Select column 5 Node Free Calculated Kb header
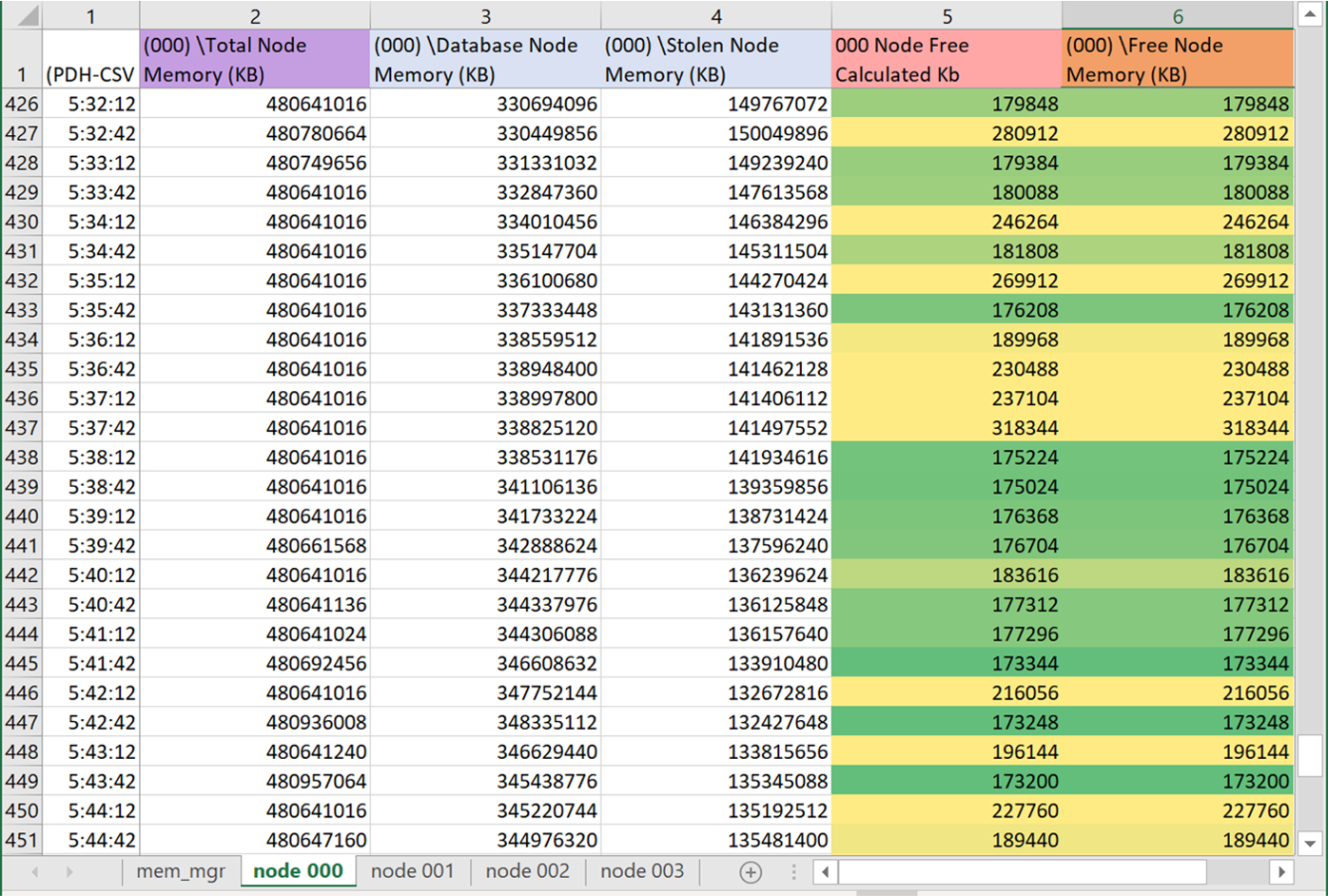The image size is (1328, 896). click(x=946, y=15)
